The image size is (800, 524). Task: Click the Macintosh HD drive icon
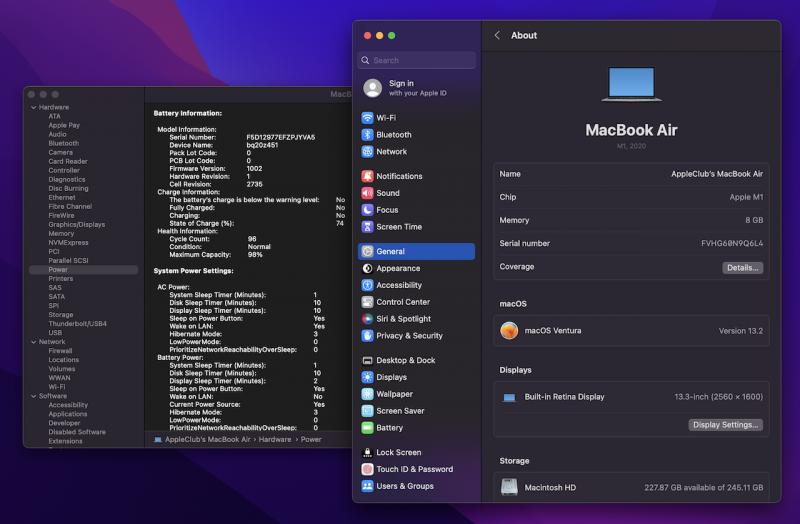[x=509, y=487]
